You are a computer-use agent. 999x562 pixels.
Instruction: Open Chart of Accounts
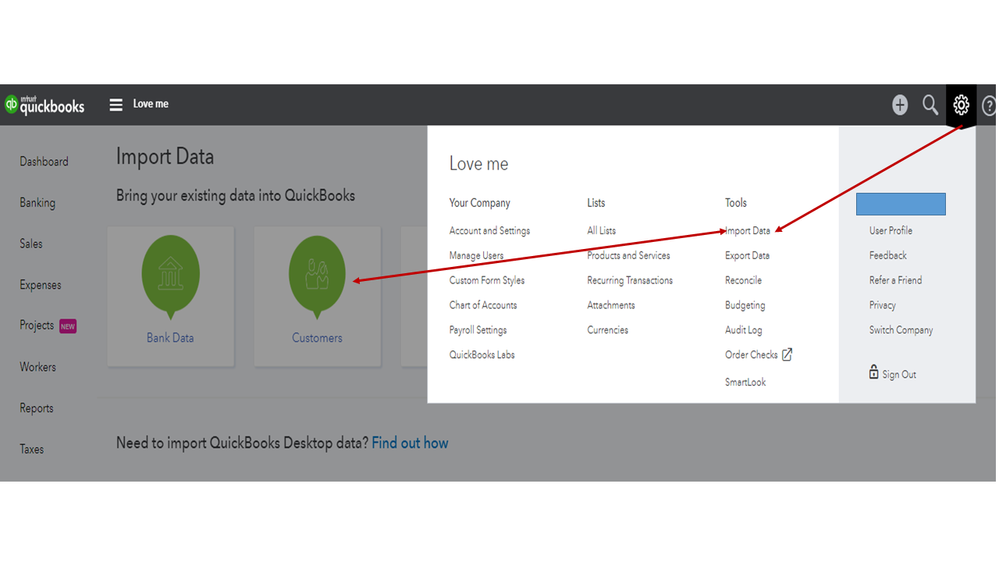coord(483,305)
